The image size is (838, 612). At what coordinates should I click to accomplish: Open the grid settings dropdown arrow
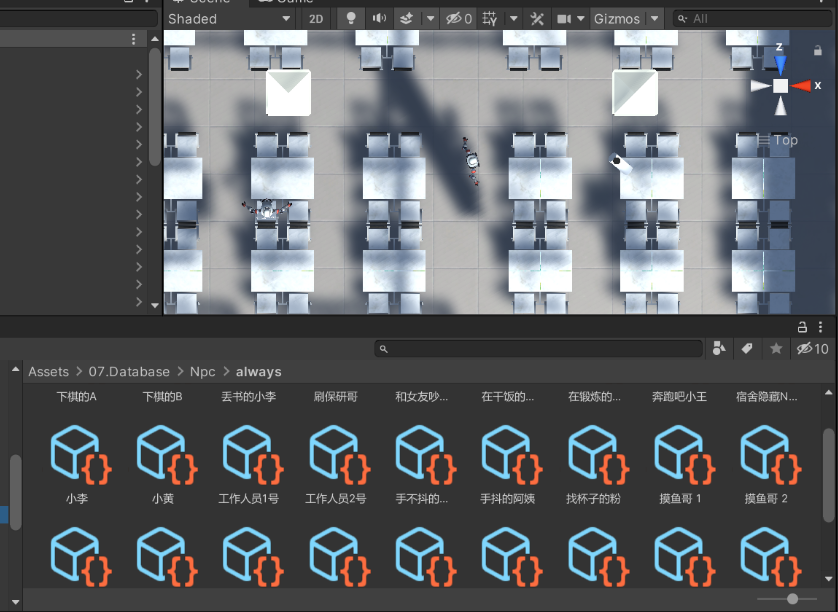(x=514, y=19)
